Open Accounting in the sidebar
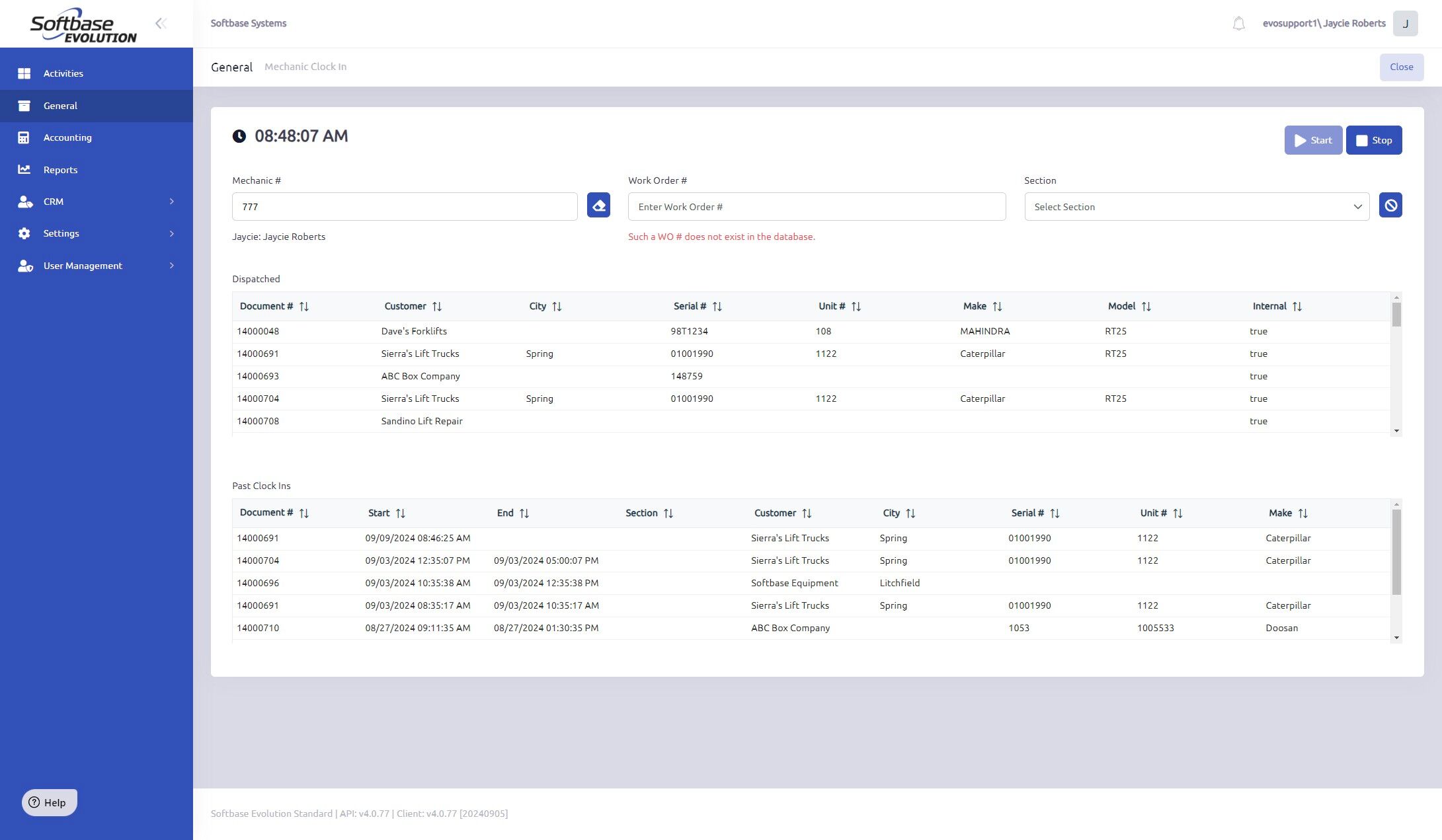 coord(67,137)
